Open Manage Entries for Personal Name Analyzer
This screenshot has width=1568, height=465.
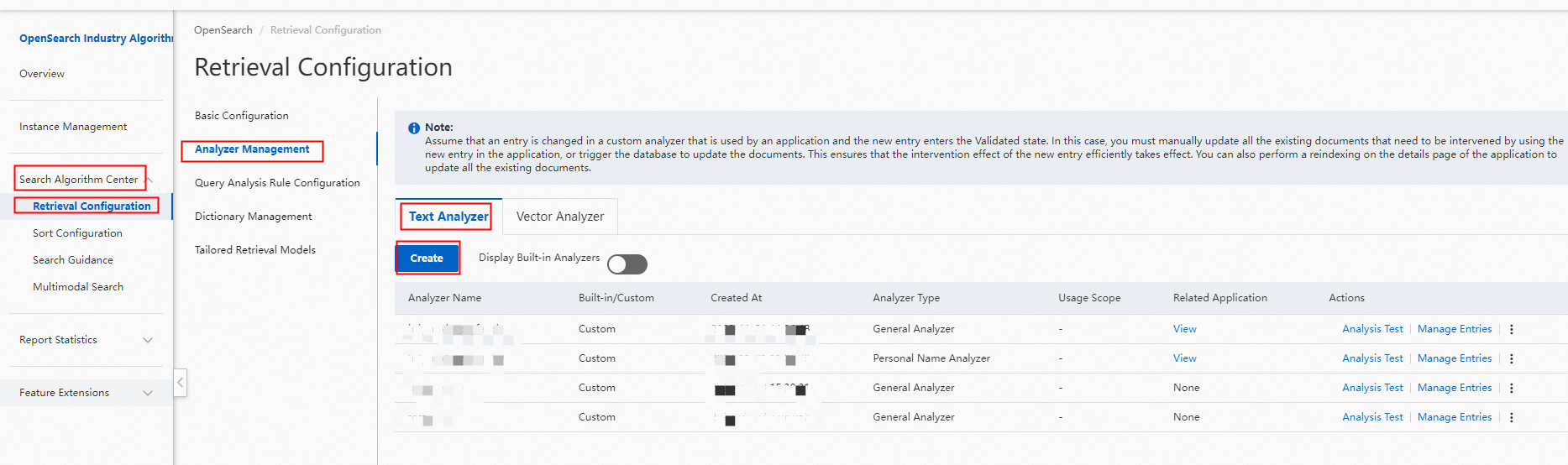click(1454, 358)
